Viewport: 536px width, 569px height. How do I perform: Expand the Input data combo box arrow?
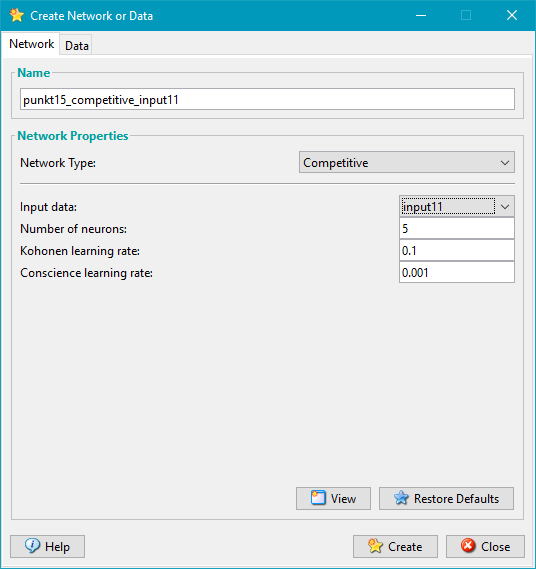click(x=505, y=207)
